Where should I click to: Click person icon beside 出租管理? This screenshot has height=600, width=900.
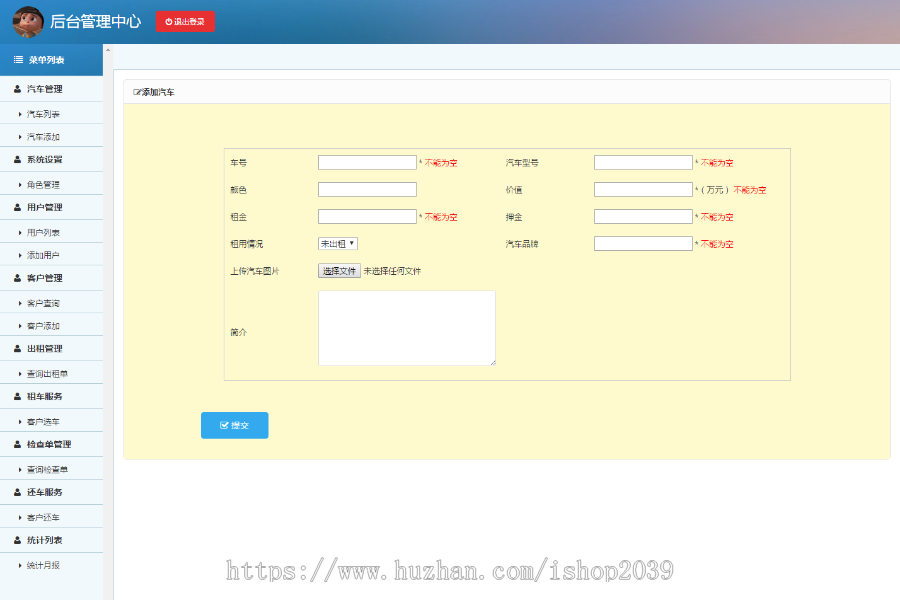pyautogui.click(x=17, y=349)
